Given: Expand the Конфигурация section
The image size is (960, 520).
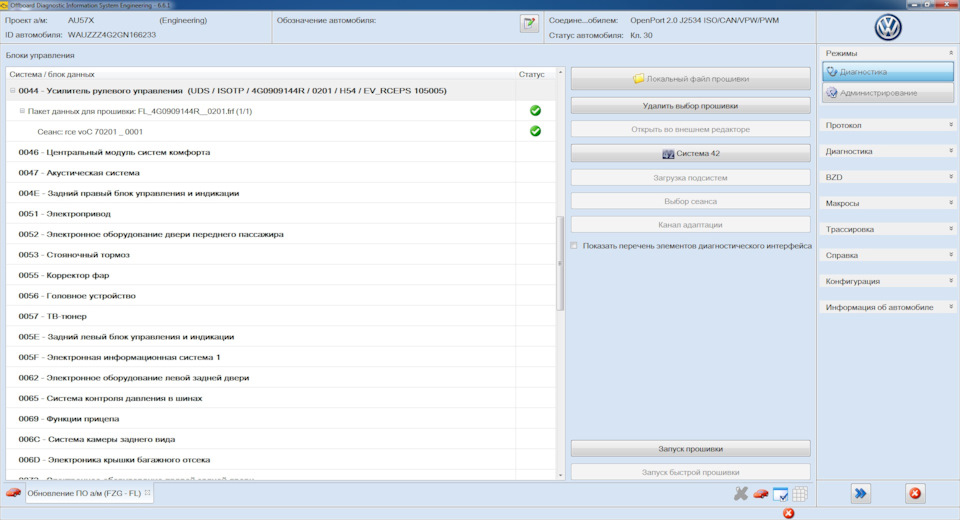Looking at the screenshot, I should (951, 281).
